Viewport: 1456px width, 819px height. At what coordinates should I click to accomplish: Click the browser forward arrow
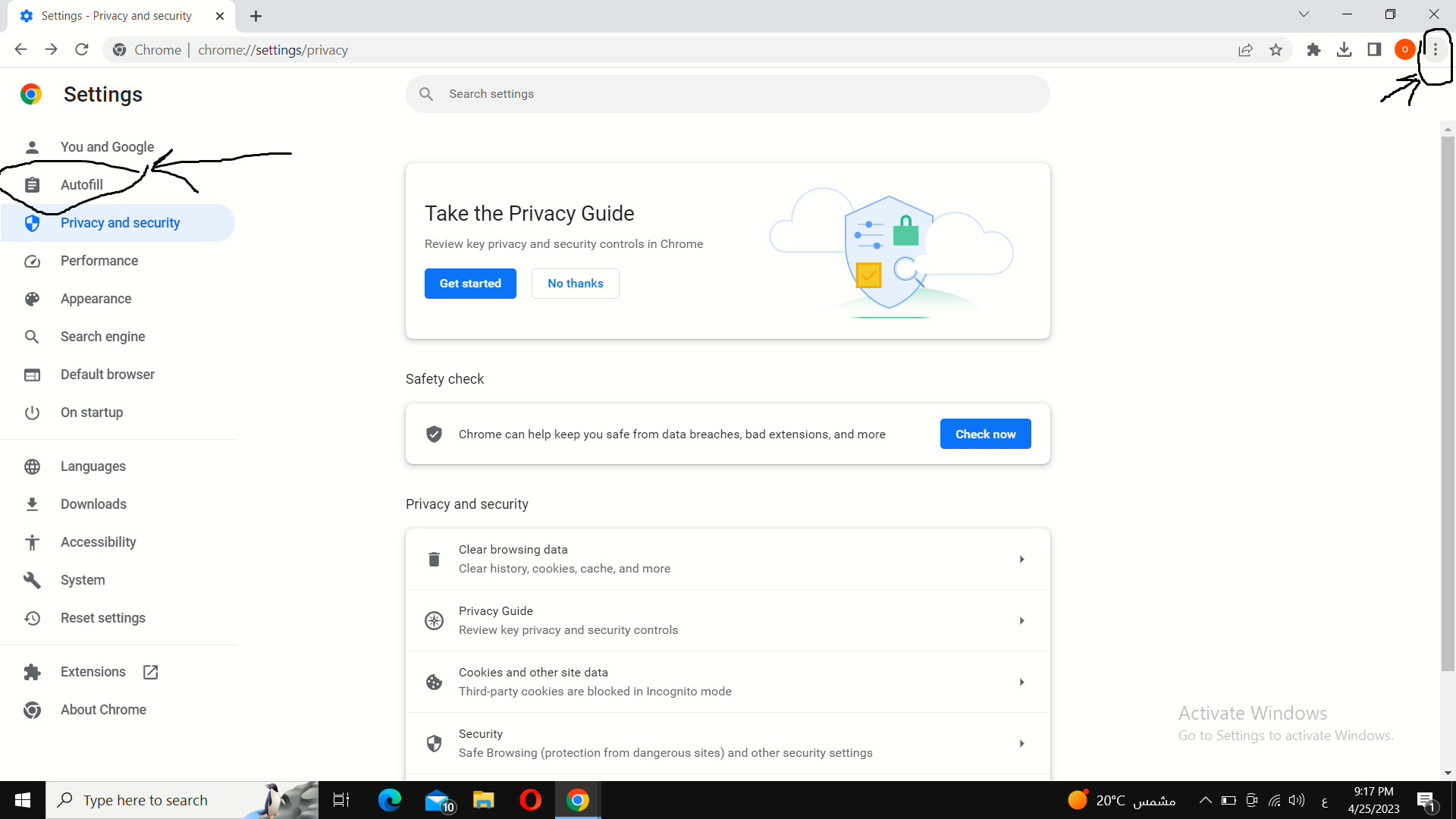pos(51,49)
